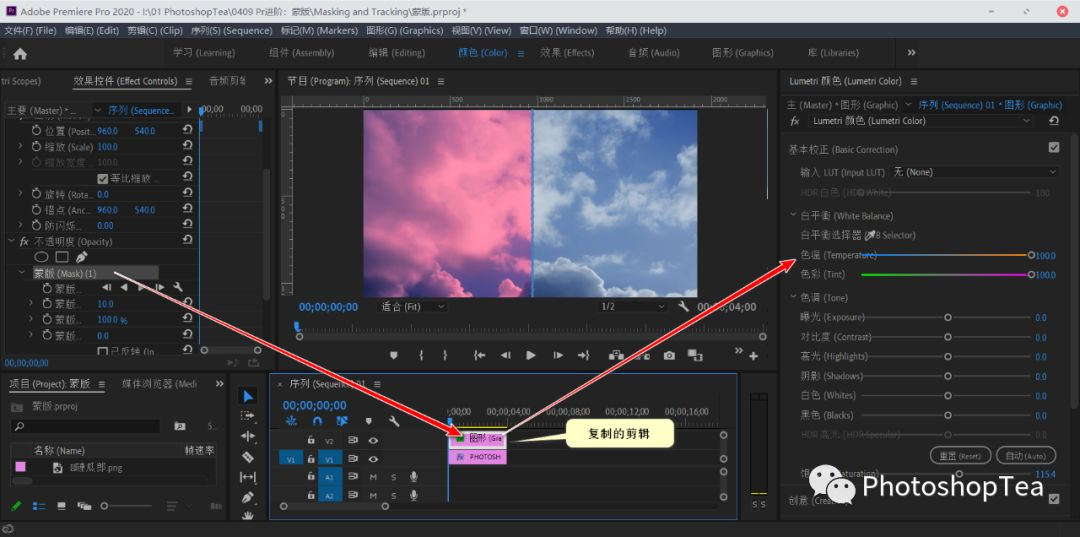Open the wrench settings in Program monitor
Image resolution: width=1080 pixels, height=537 pixels.
point(683,306)
